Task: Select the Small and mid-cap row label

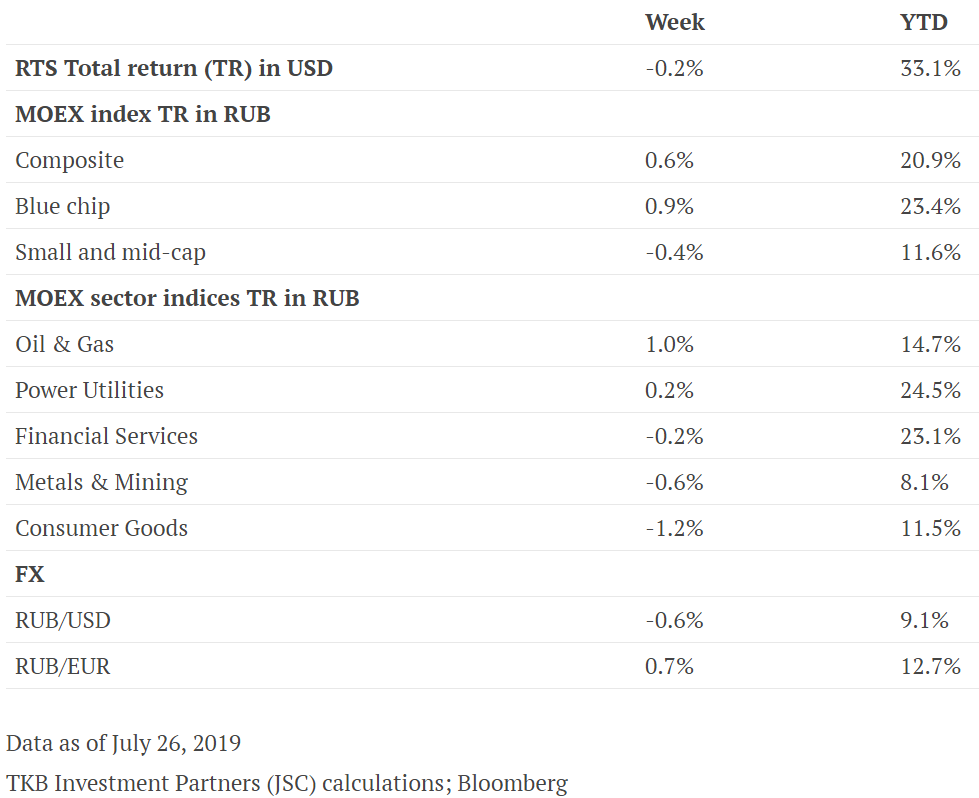Action: pos(111,252)
